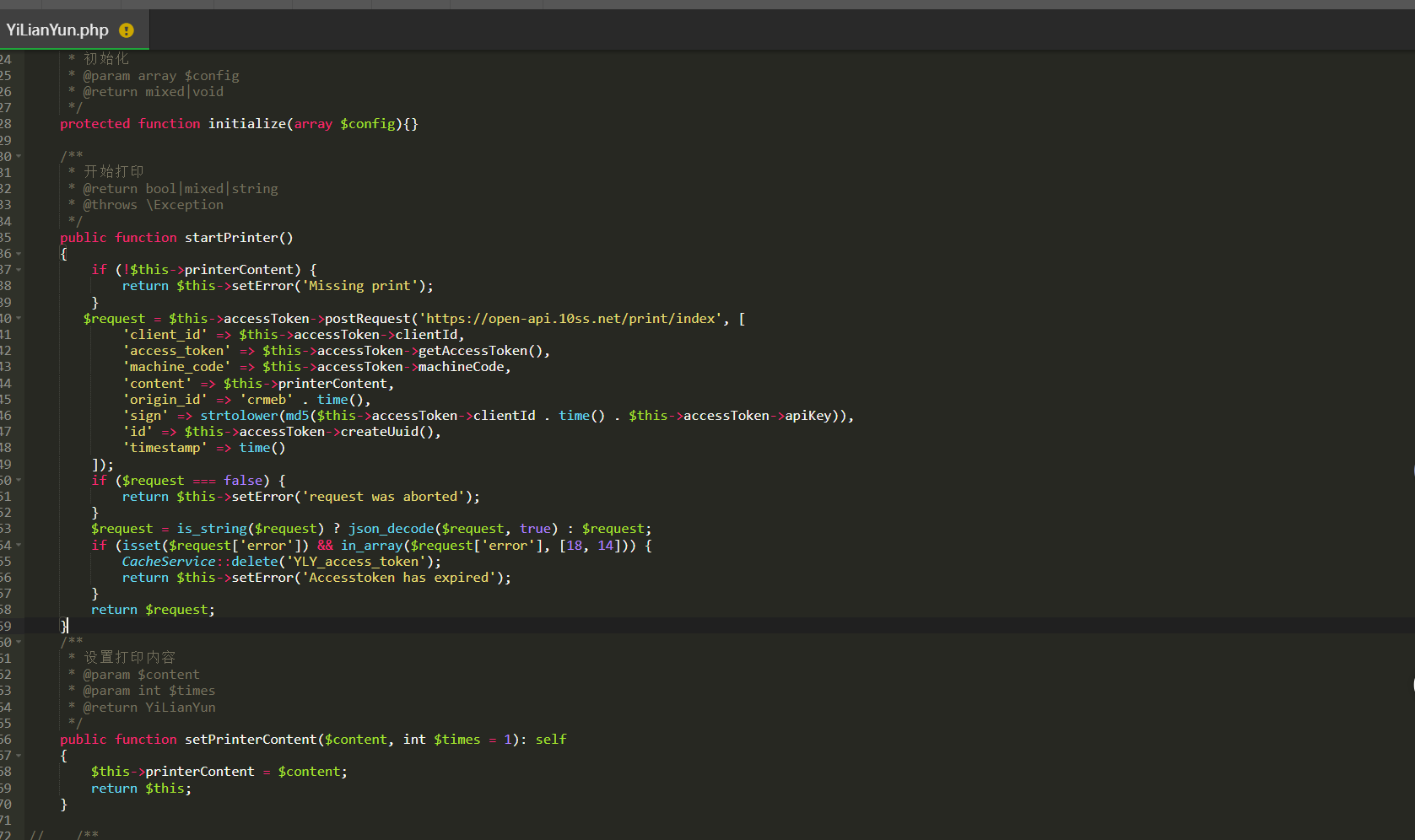Click the return $request; statement
1415x840 pixels.
click(153, 610)
